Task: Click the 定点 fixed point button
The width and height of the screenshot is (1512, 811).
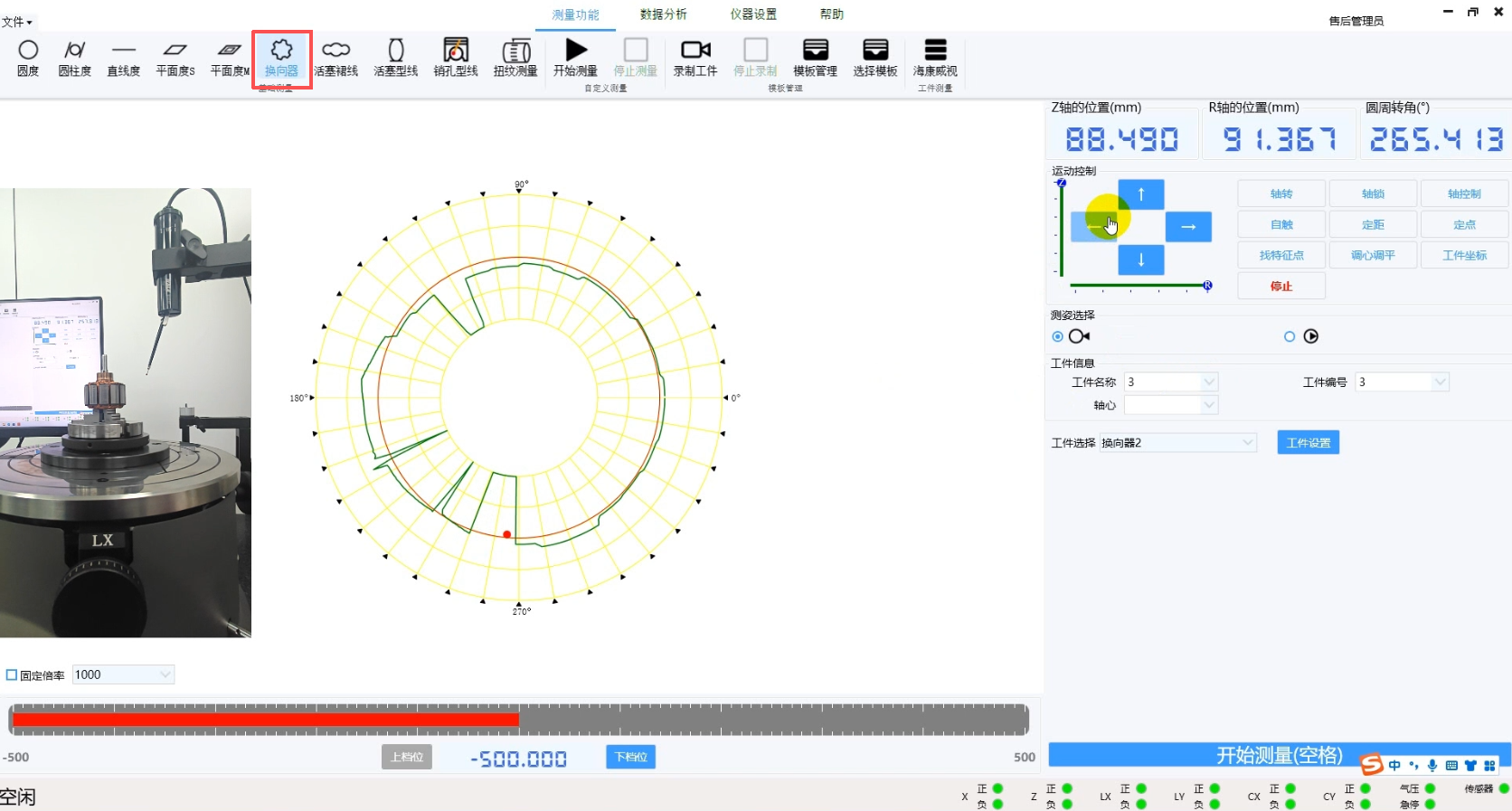Action: pos(1464,224)
